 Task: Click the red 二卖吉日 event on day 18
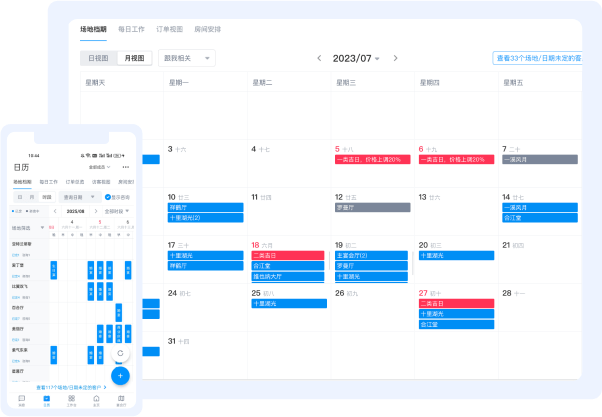(287, 255)
